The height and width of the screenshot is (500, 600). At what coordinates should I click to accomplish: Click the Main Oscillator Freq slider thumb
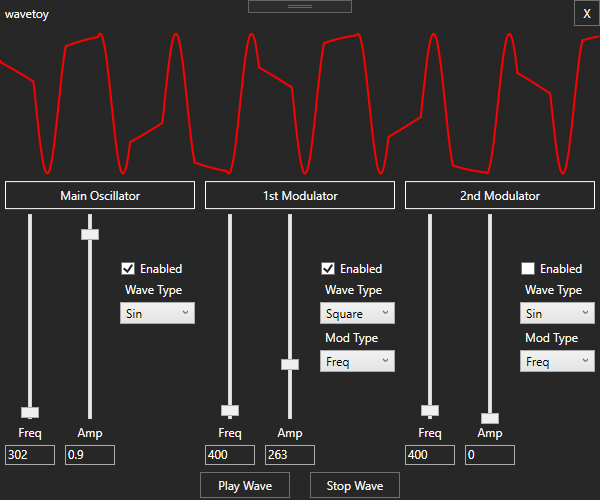point(30,412)
